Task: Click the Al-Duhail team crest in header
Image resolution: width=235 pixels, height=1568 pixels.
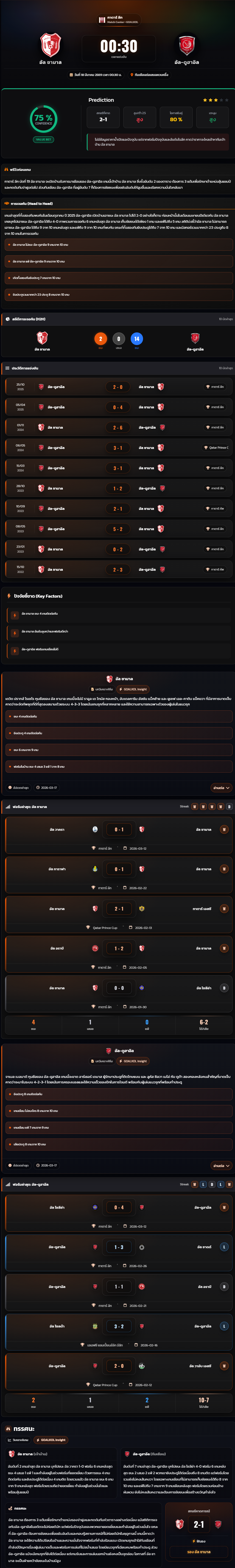Action: click(x=186, y=46)
